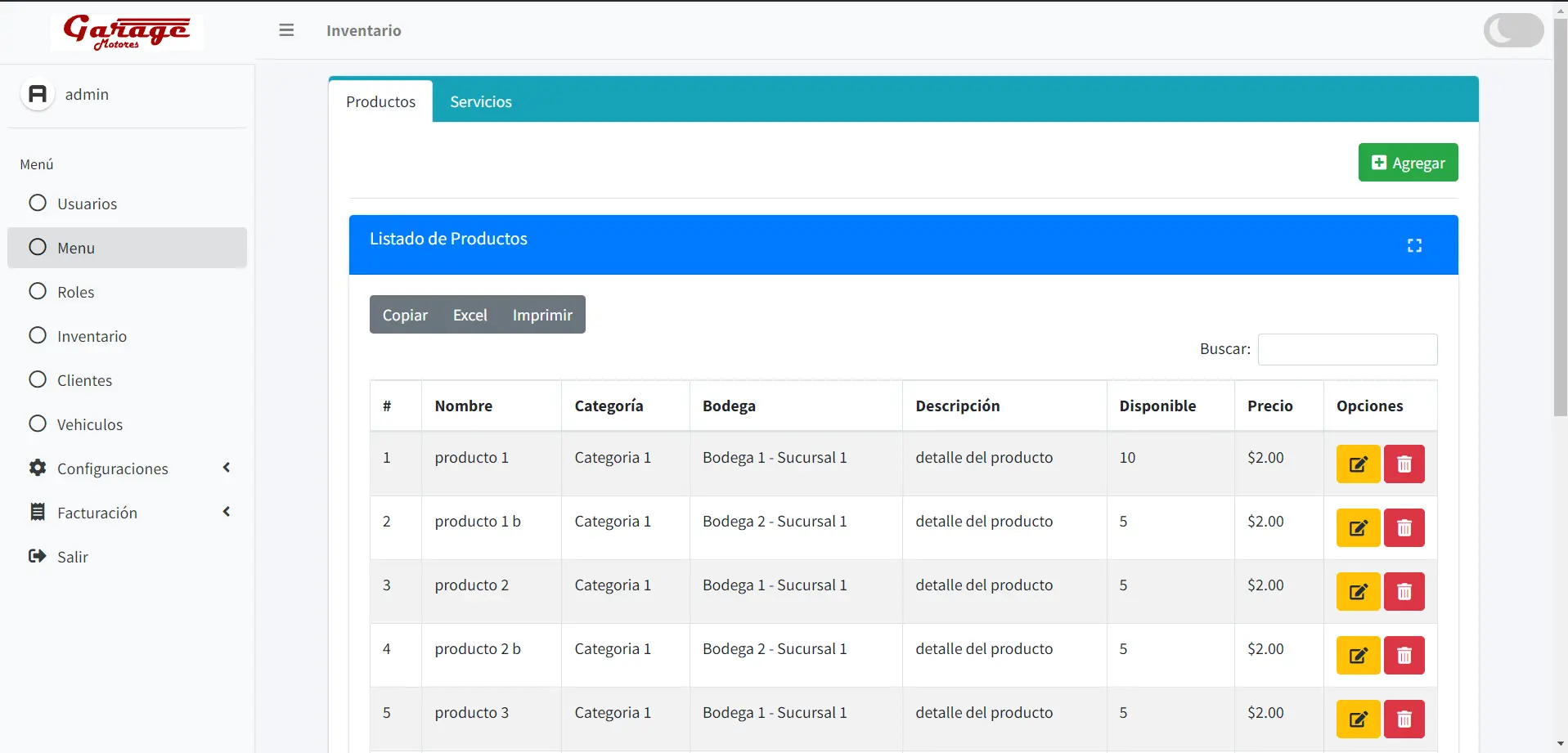Click the admin user avatar icon
The image size is (1568, 753).
tap(38, 94)
